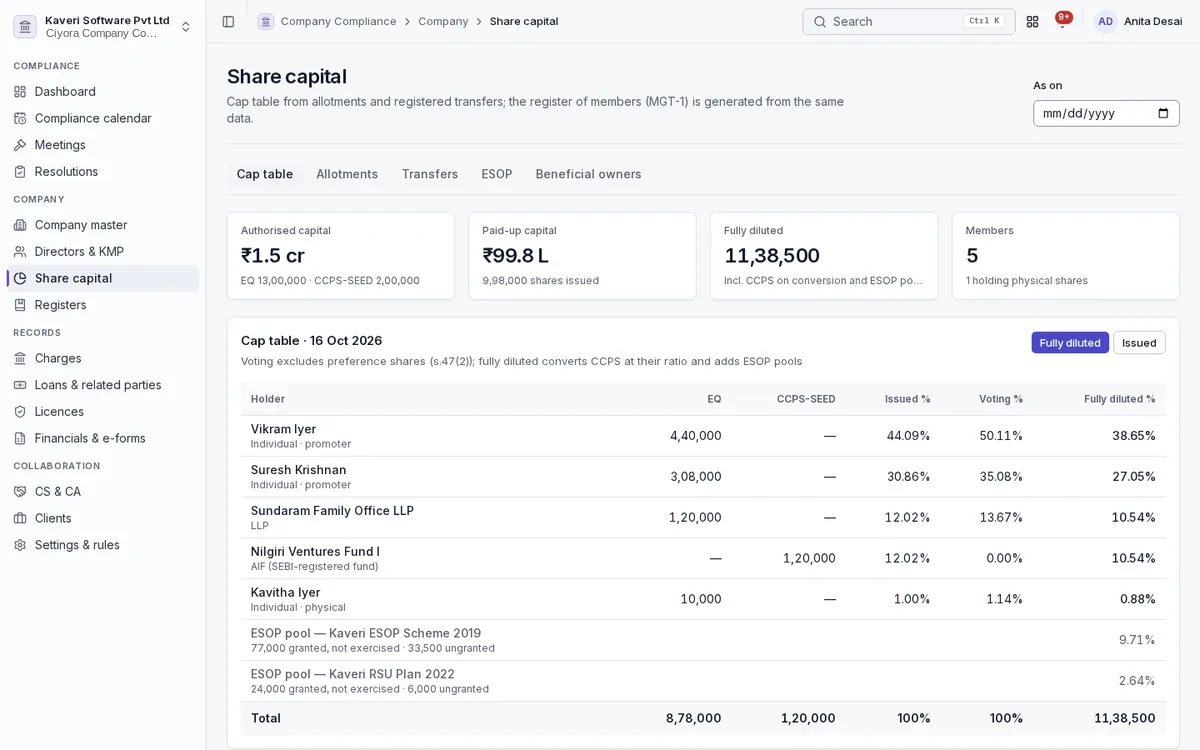Click the Resolutions clipboard icon

[x=20, y=172]
